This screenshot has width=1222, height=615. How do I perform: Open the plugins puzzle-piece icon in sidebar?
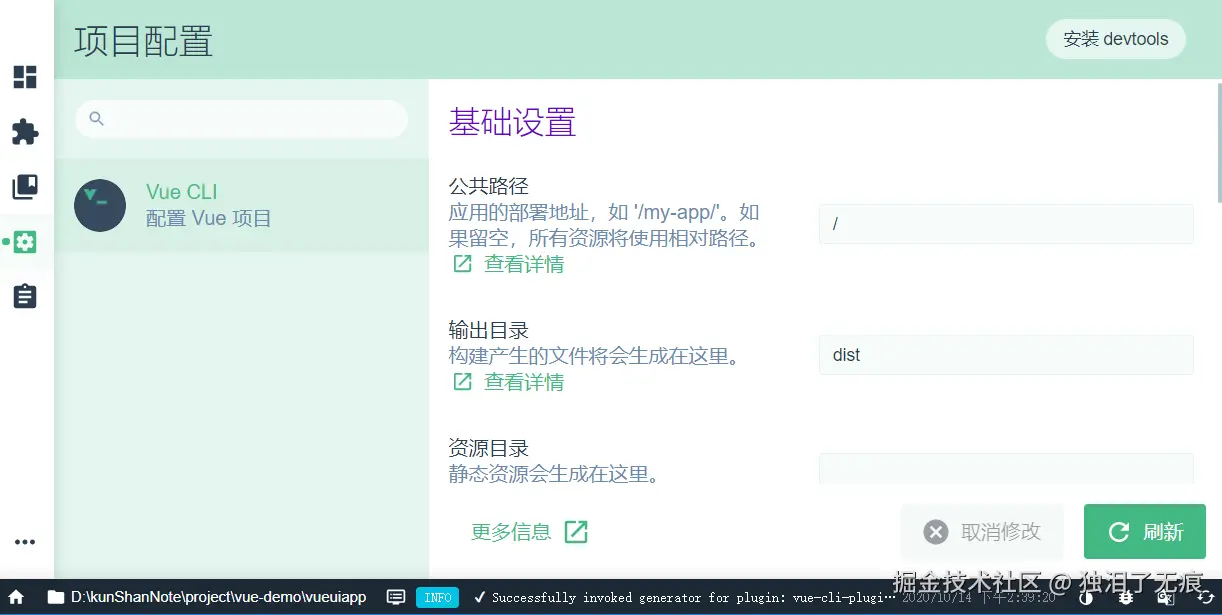click(x=25, y=132)
